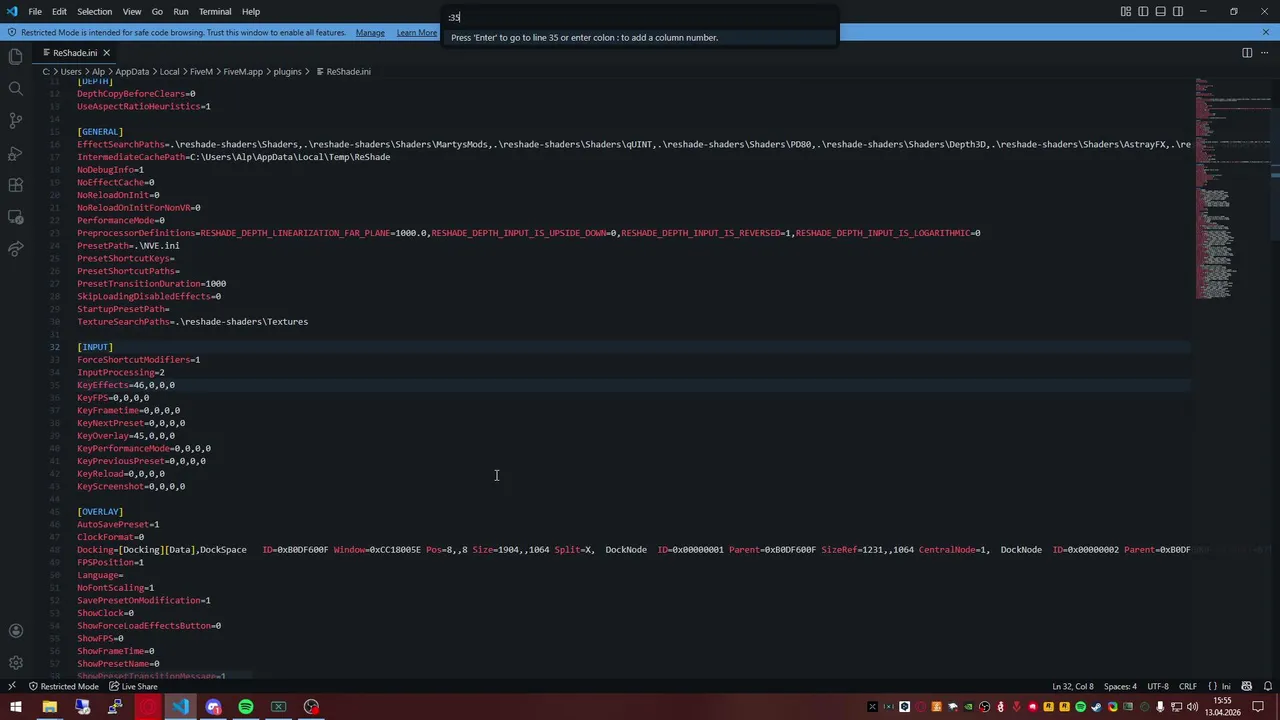Select the ReShade.ini tab
Screen dimensions: 1280x720
pos(75,53)
